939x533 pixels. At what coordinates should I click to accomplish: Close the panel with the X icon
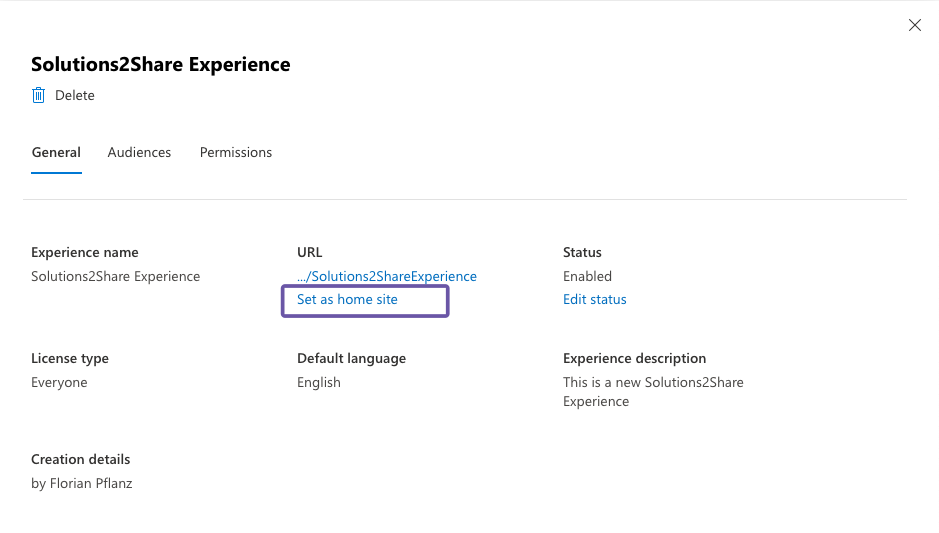click(x=914, y=25)
